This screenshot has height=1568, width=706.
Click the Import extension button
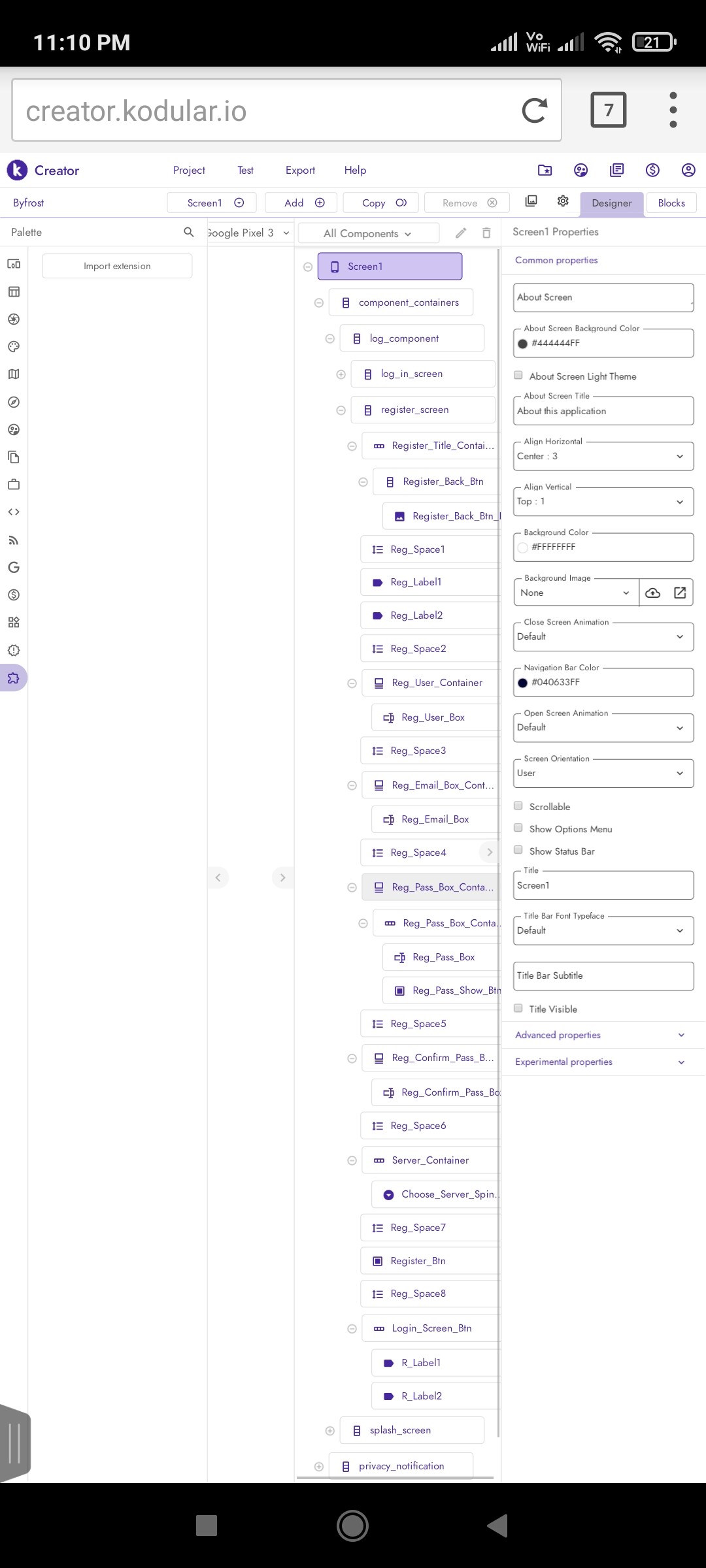coord(117,266)
